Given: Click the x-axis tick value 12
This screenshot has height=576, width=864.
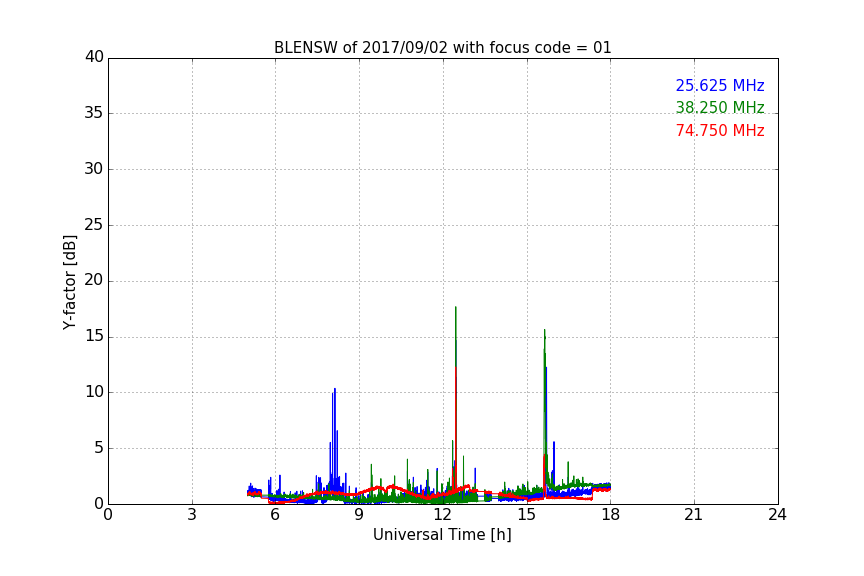Looking at the screenshot, I should coord(443,515).
